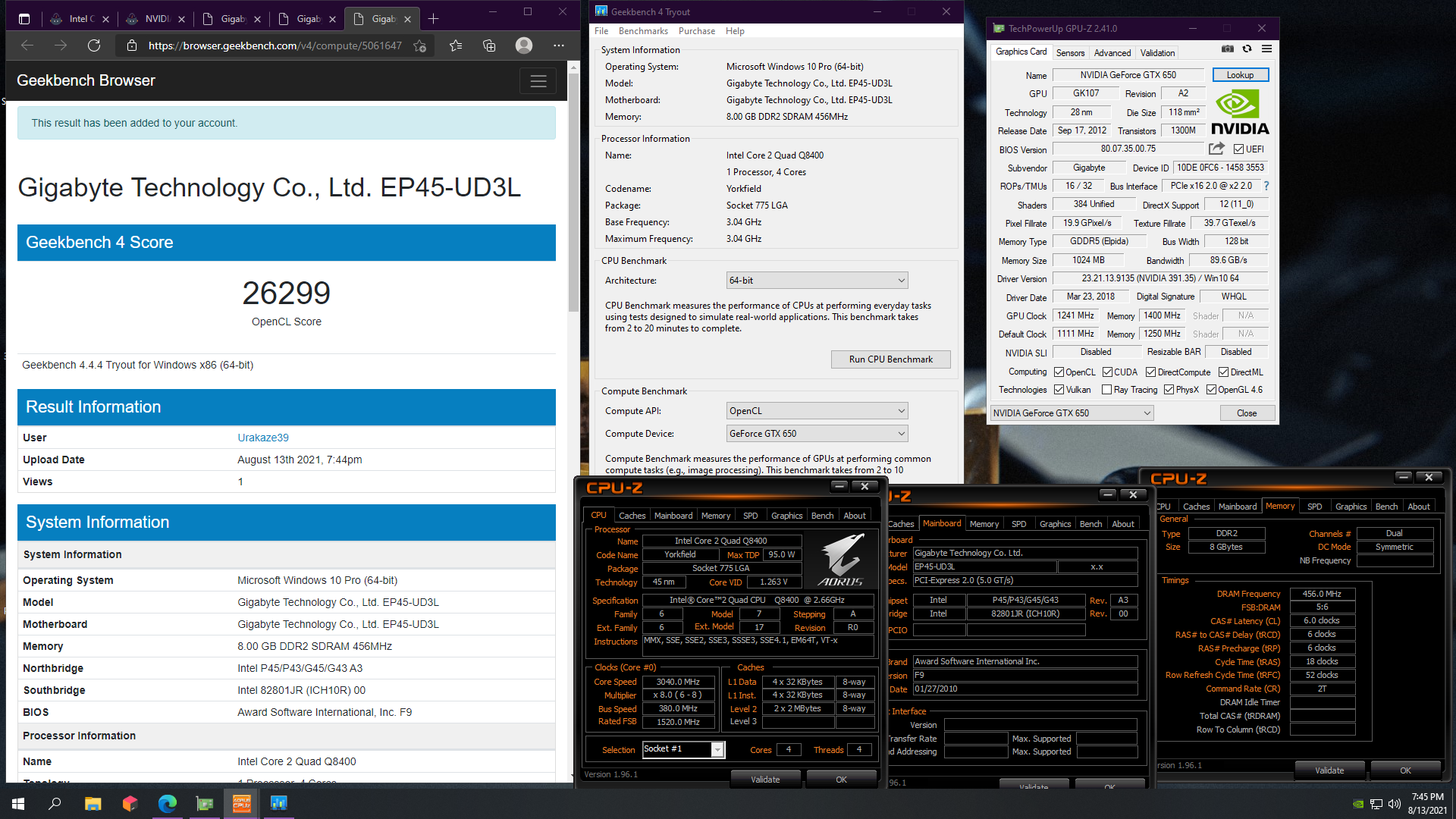This screenshot has height=819, width=1456.
Task: Open the Purchase menu in Geekbench 4
Action: (696, 31)
